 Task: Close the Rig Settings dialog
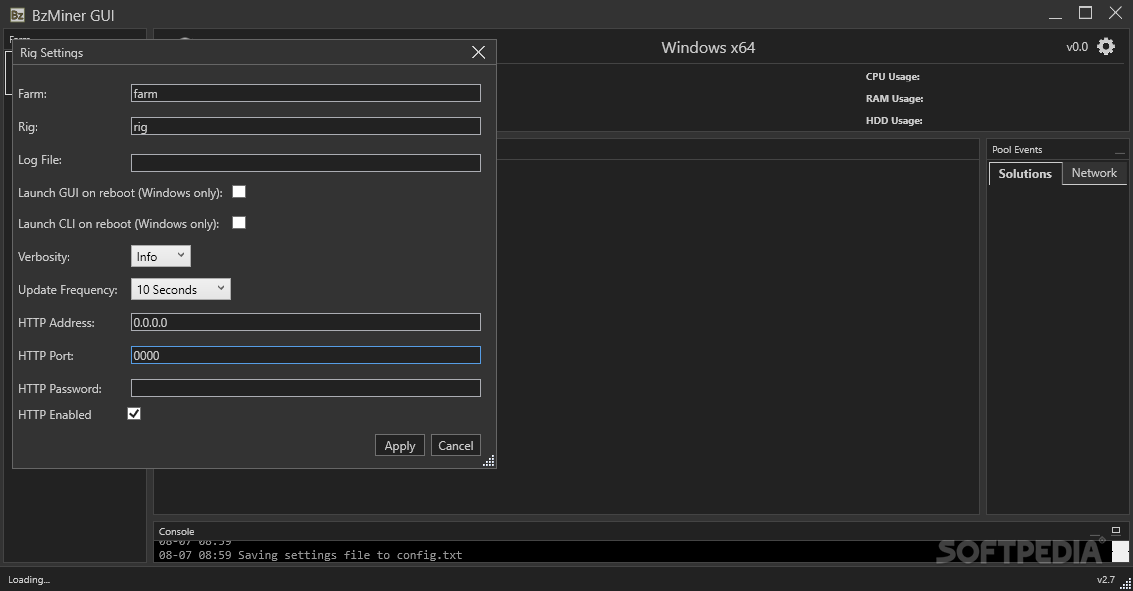pos(478,52)
